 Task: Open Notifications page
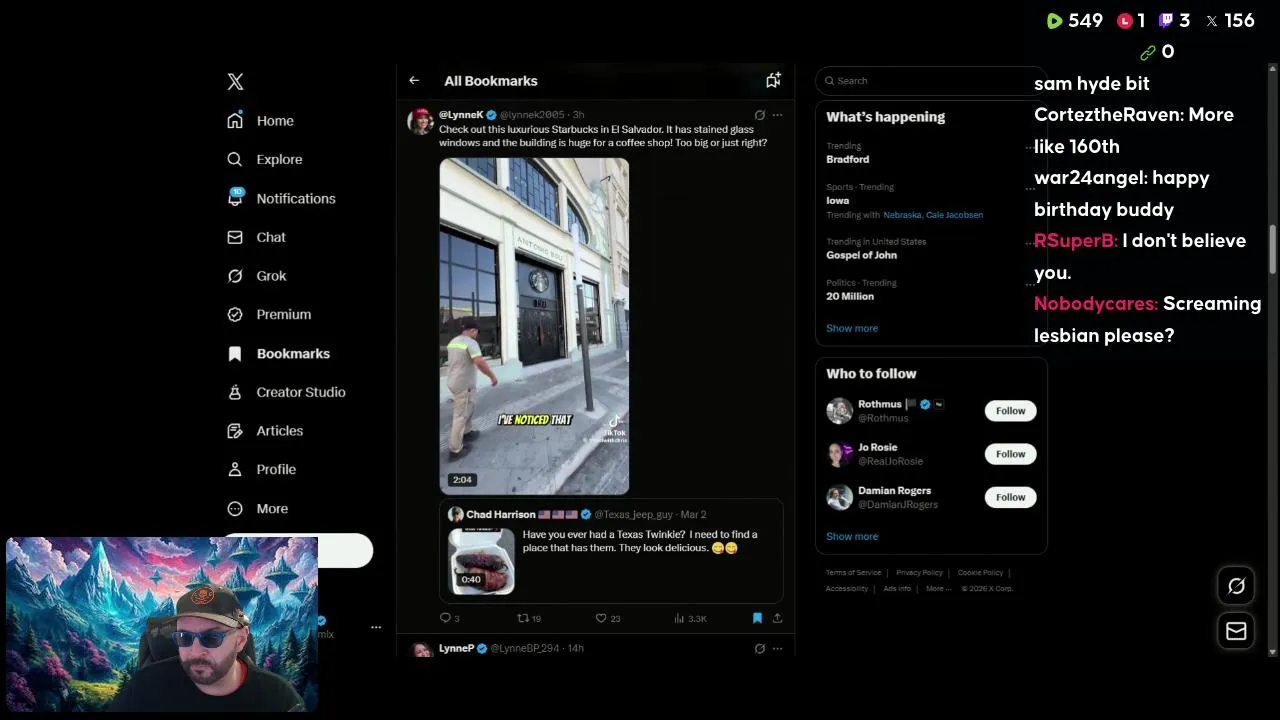(281, 198)
